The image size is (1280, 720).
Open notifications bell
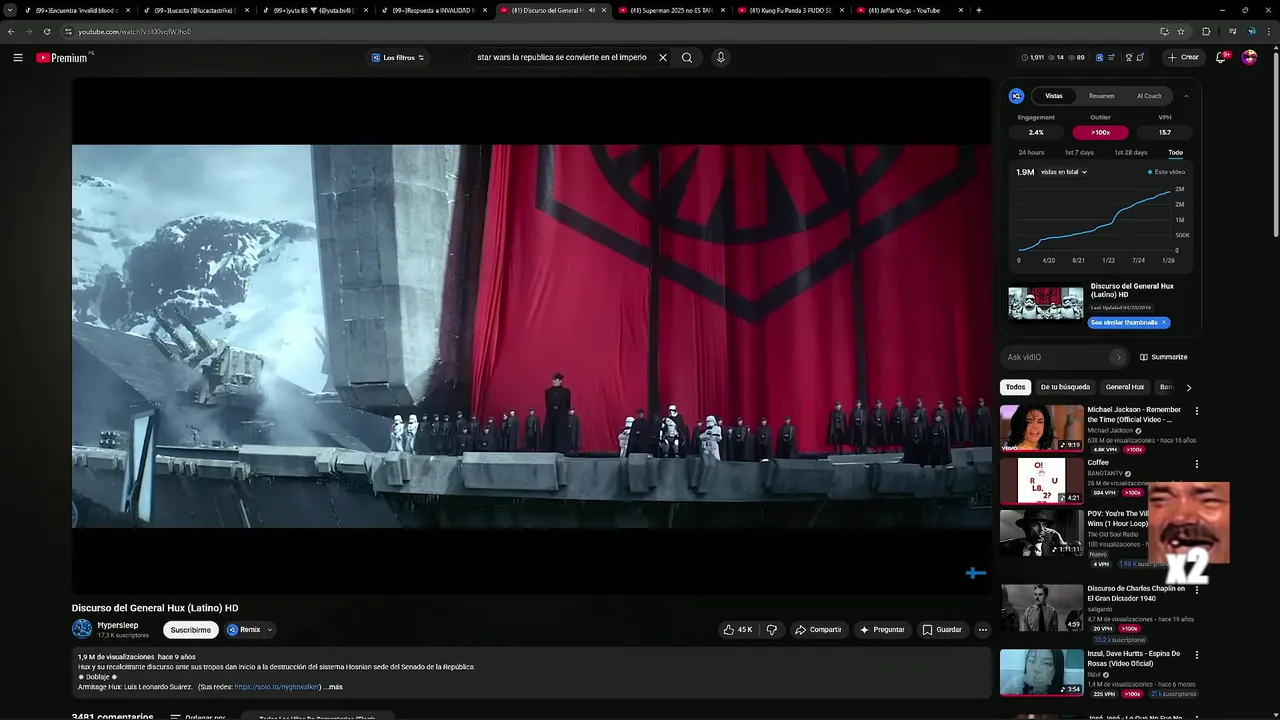(1221, 57)
